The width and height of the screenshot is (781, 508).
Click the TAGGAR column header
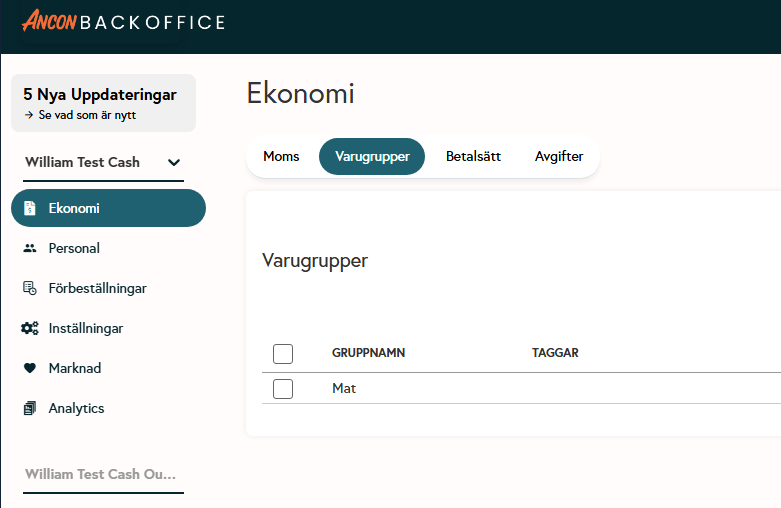coord(555,353)
